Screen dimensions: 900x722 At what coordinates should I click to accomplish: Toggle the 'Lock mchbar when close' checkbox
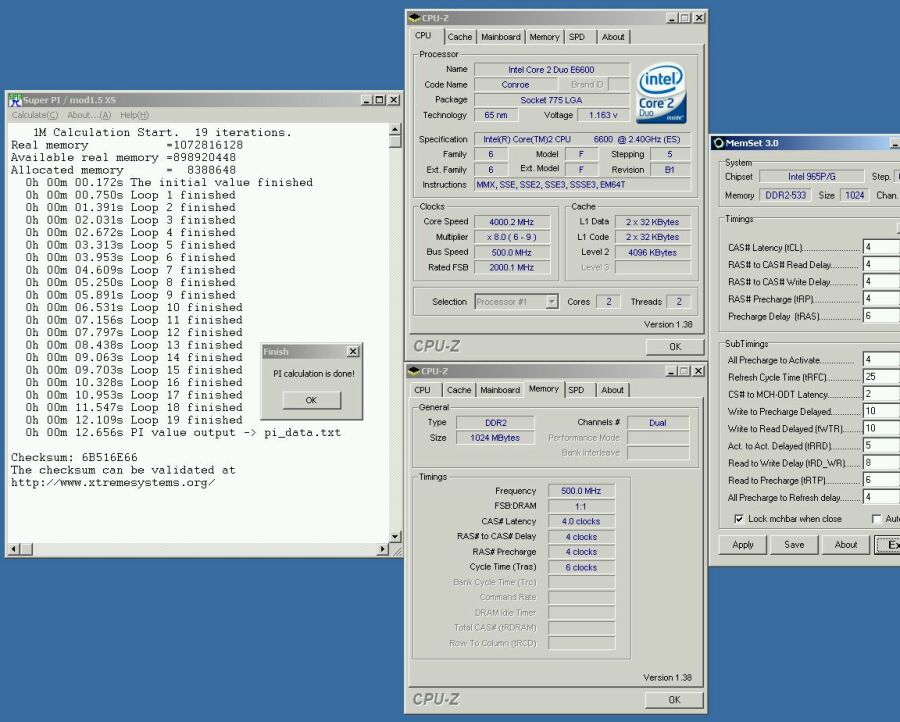[x=739, y=519]
